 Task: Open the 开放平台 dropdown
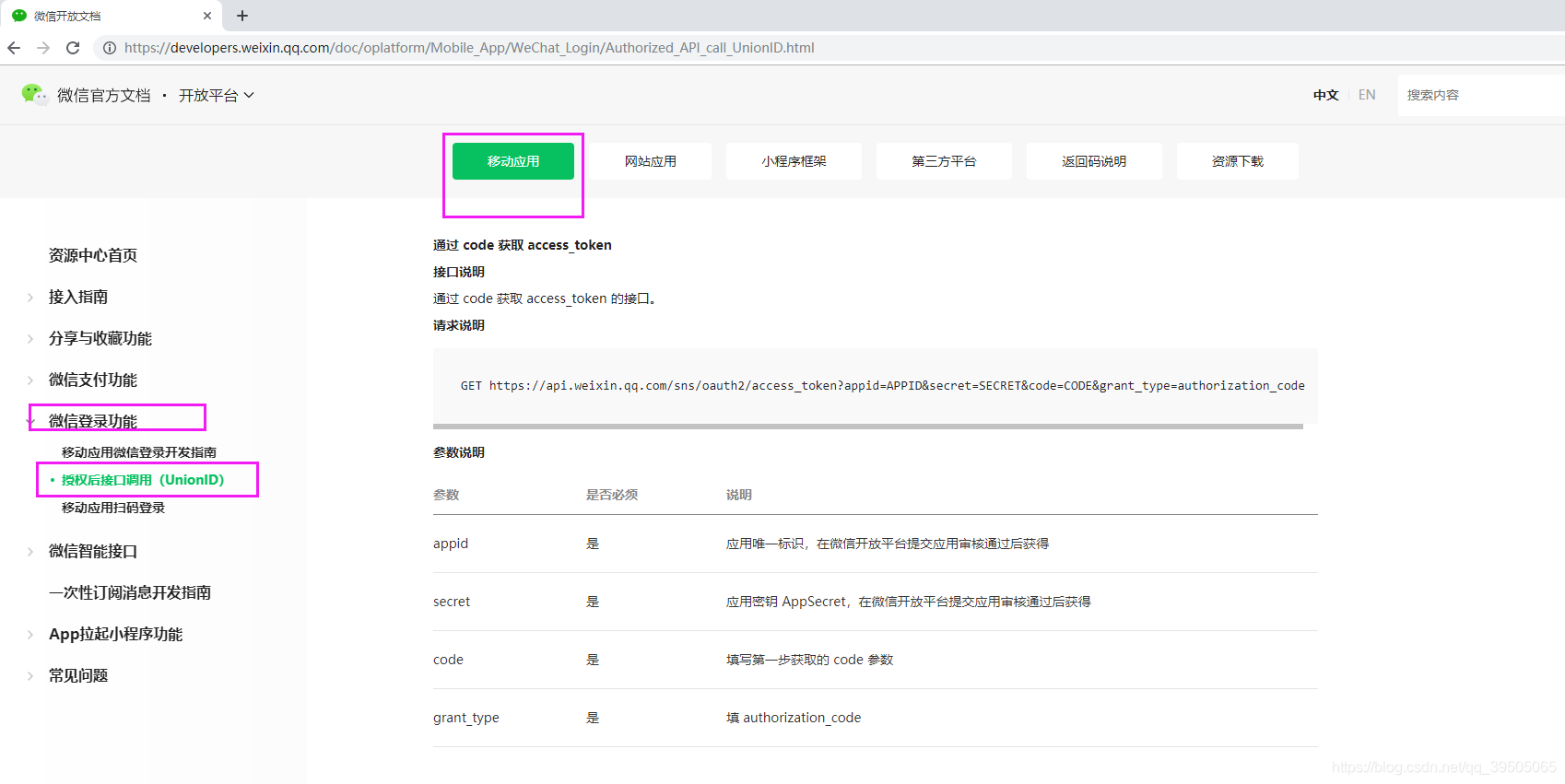(x=217, y=95)
